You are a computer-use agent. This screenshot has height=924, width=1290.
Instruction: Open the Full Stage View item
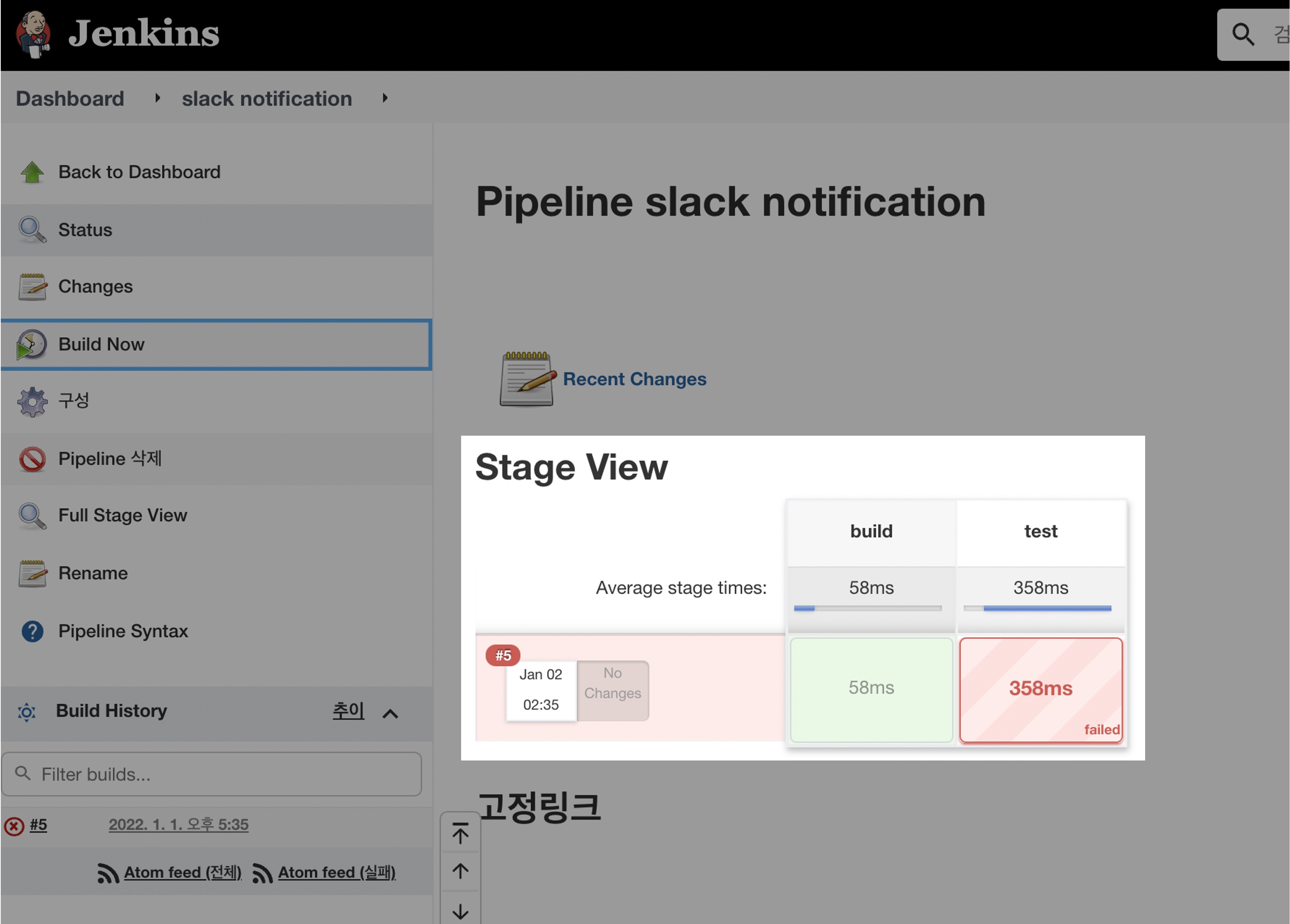122,516
